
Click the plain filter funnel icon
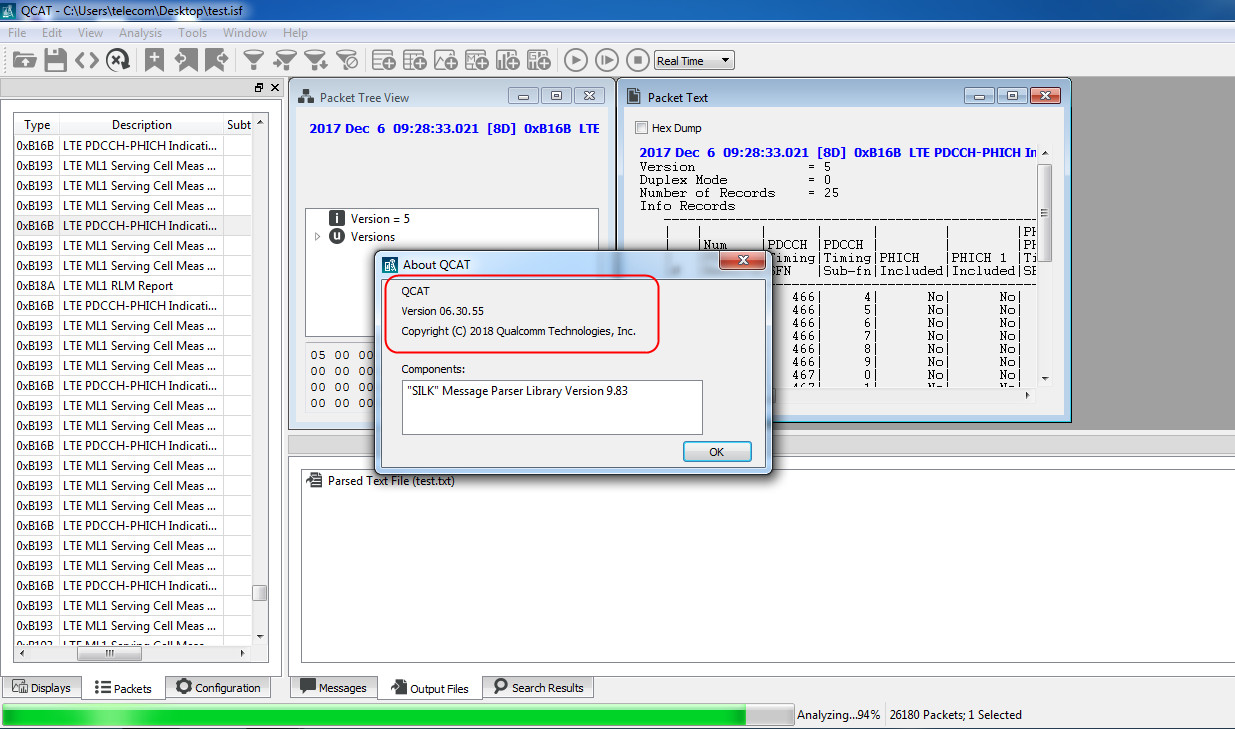(254, 60)
